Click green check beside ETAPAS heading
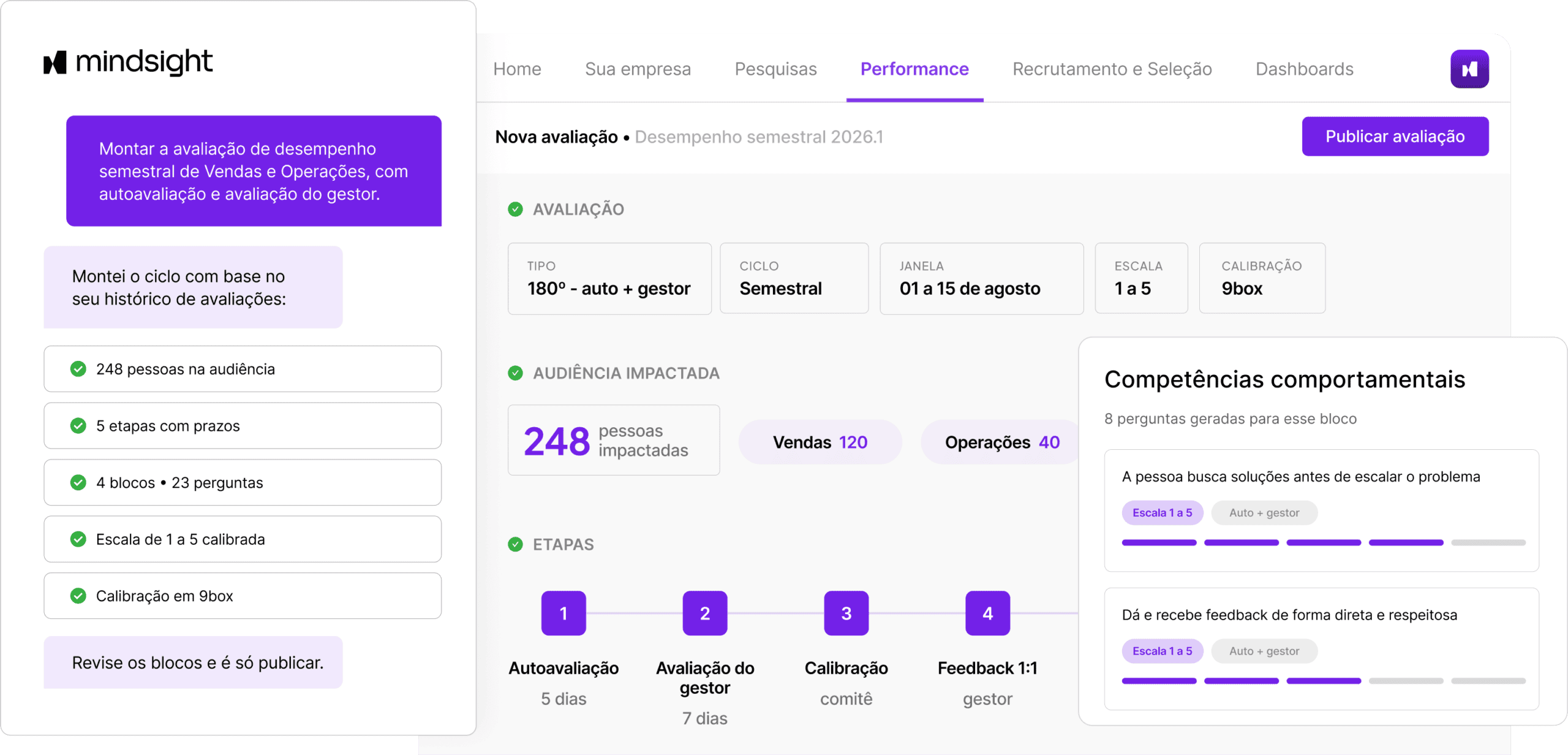 (515, 544)
